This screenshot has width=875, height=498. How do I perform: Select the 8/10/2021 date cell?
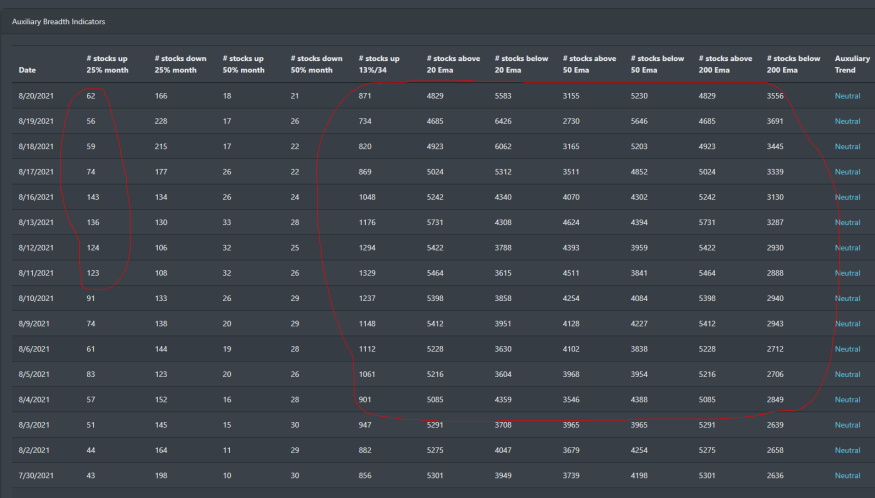click(36, 298)
